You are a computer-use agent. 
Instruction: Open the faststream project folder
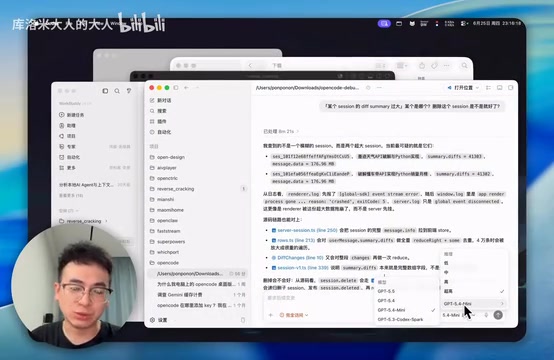pyautogui.click(x=198, y=231)
